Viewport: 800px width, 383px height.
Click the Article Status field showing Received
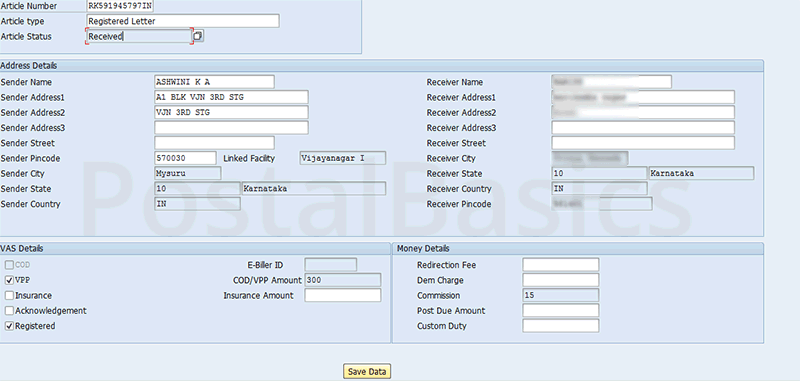pyautogui.click(x=139, y=36)
